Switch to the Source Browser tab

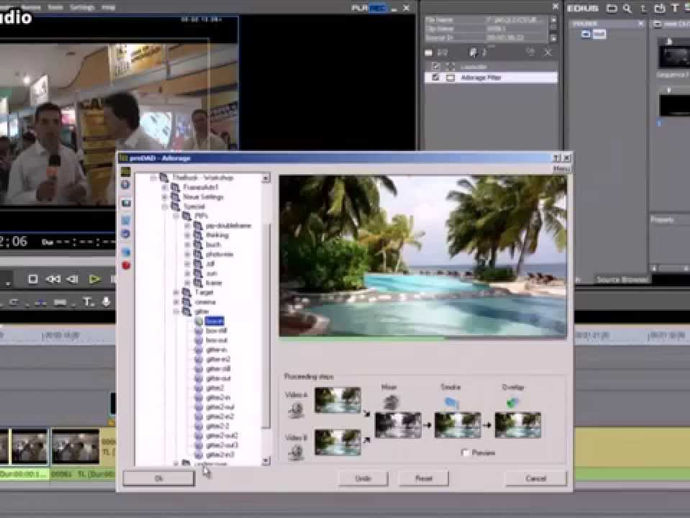(x=622, y=279)
